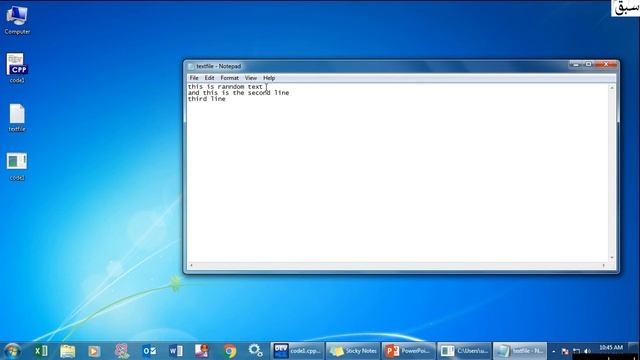Viewport: 640px width, 360px height.
Task: Click the pink flower icon in taskbar
Action: [122, 351]
